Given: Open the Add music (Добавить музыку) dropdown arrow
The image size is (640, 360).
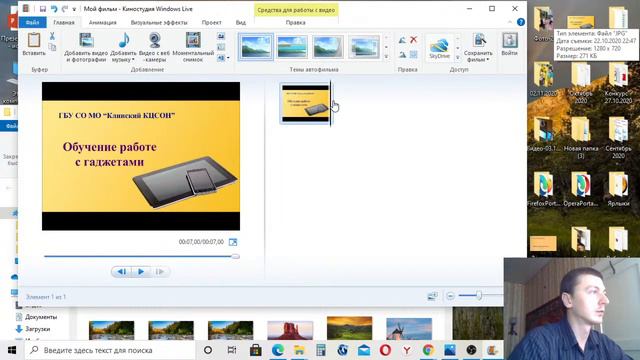Looking at the screenshot, I should coord(133,60).
